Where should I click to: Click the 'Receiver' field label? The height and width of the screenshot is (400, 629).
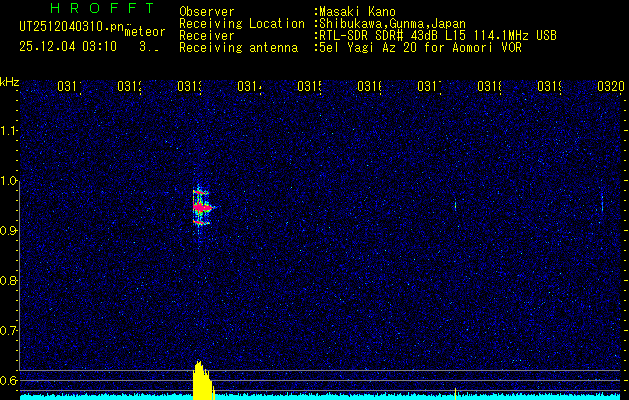[x=207, y=36]
